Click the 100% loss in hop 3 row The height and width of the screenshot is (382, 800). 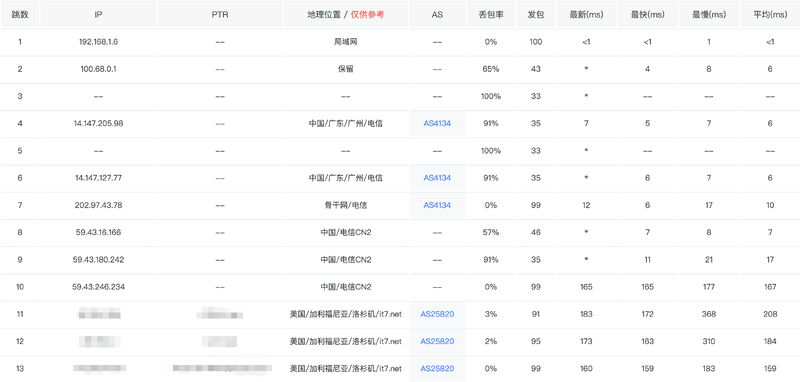pos(491,96)
